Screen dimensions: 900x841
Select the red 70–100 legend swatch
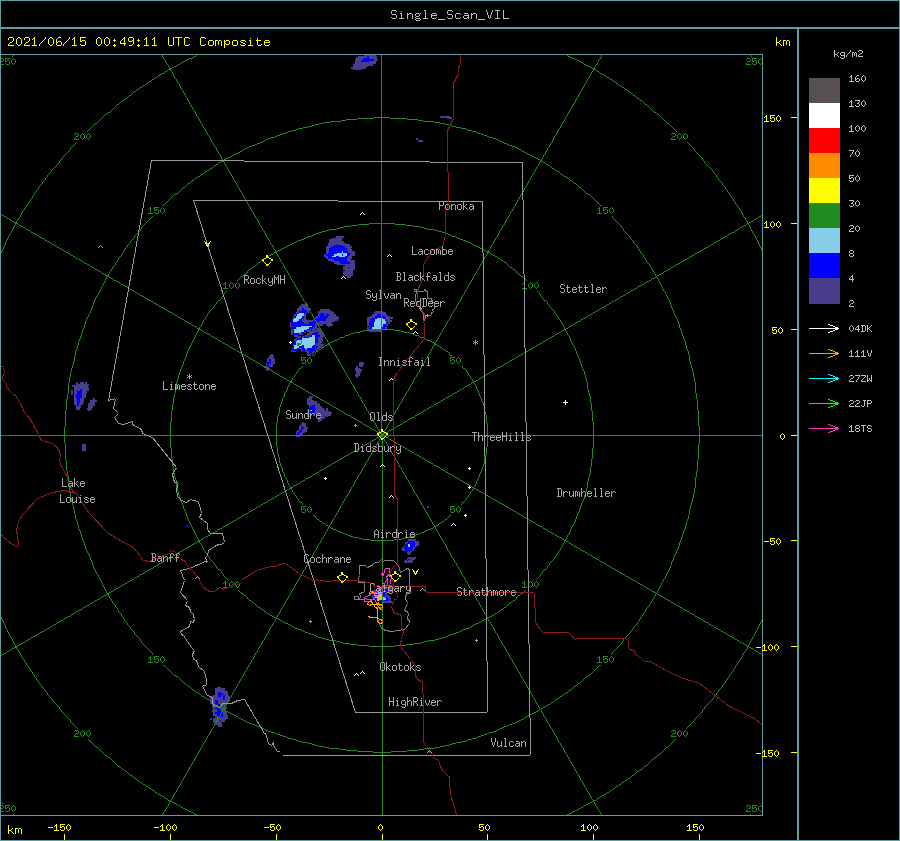tap(824, 141)
